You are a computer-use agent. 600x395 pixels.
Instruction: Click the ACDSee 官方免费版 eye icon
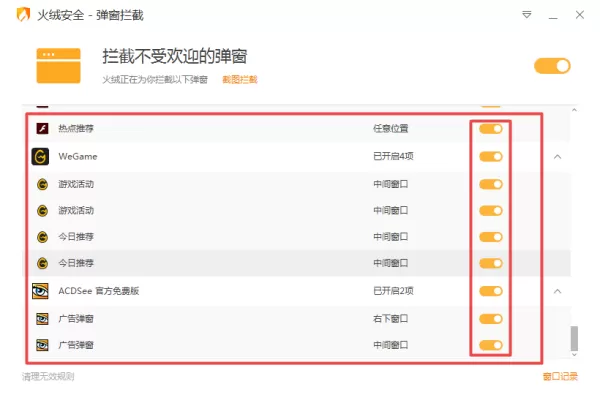click(x=40, y=291)
